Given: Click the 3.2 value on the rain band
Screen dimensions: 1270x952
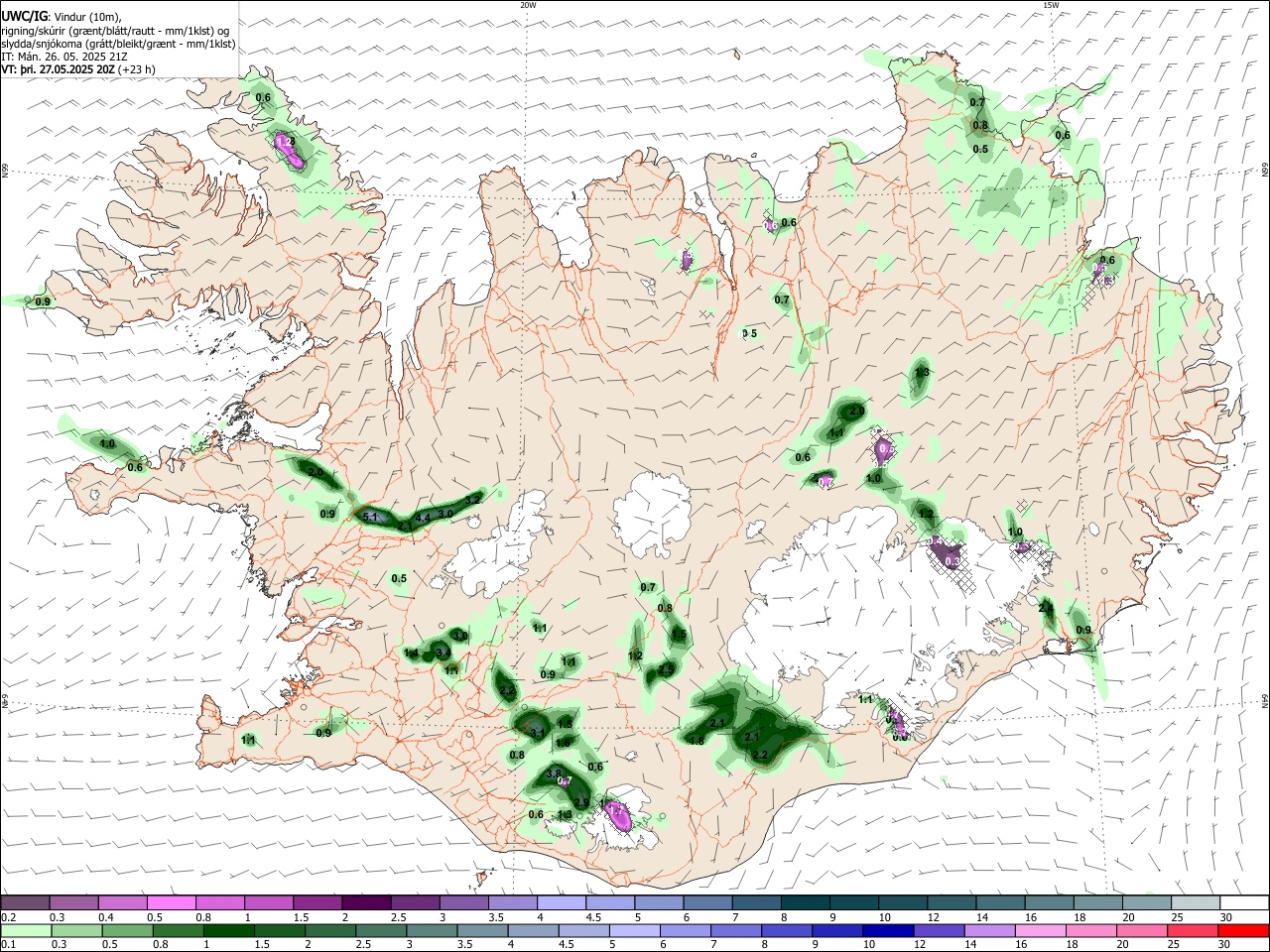Looking at the screenshot, I should click(473, 499).
